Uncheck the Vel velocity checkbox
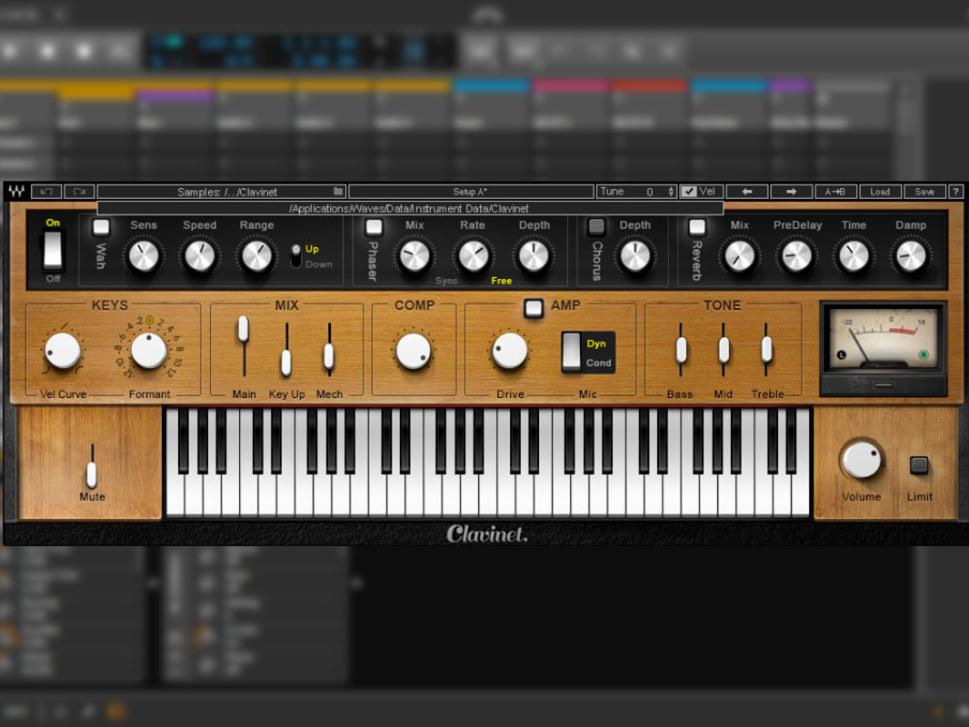The width and height of the screenshot is (969, 727). pos(691,191)
